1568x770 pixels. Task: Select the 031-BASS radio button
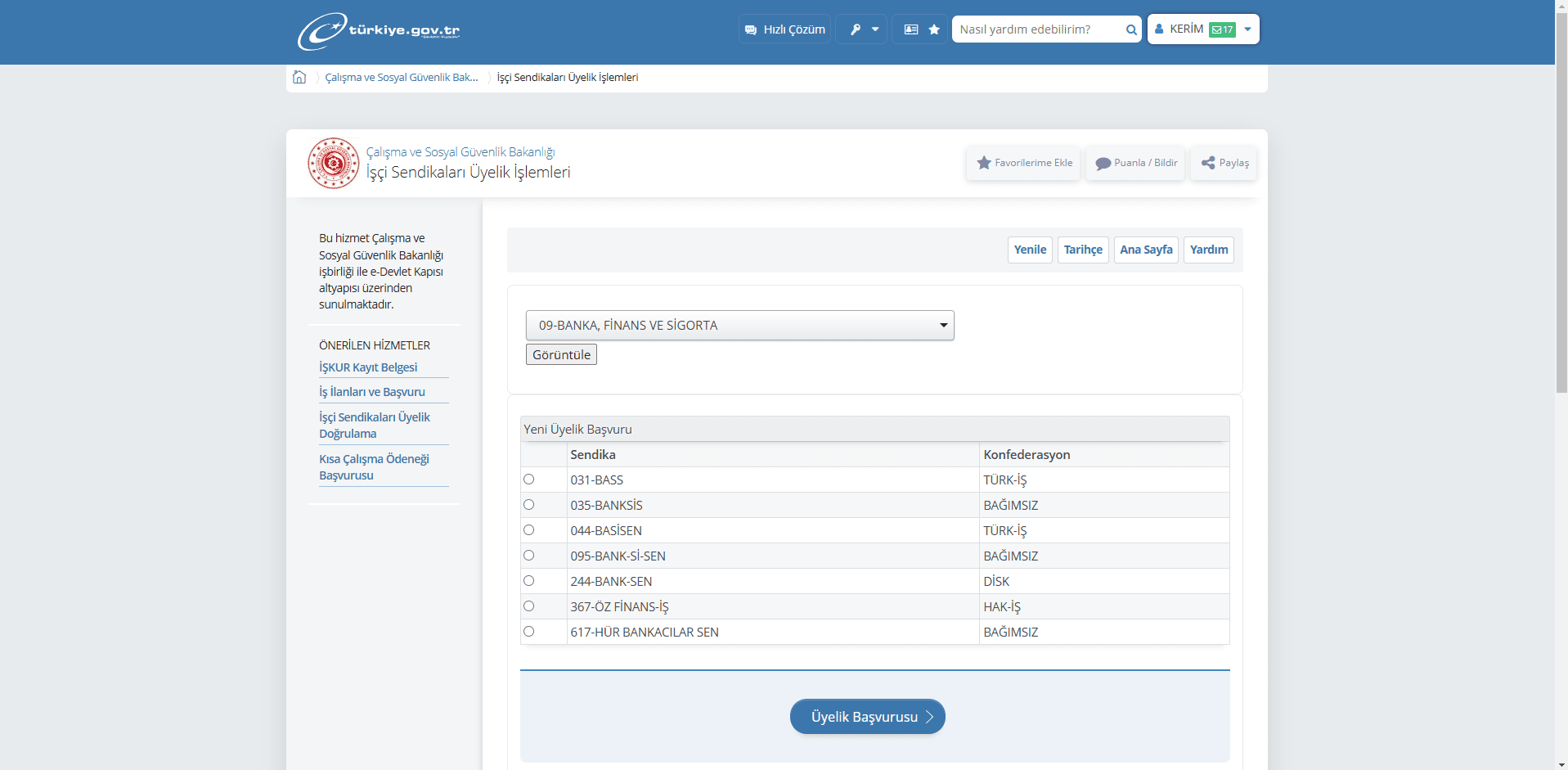pos(529,480)
